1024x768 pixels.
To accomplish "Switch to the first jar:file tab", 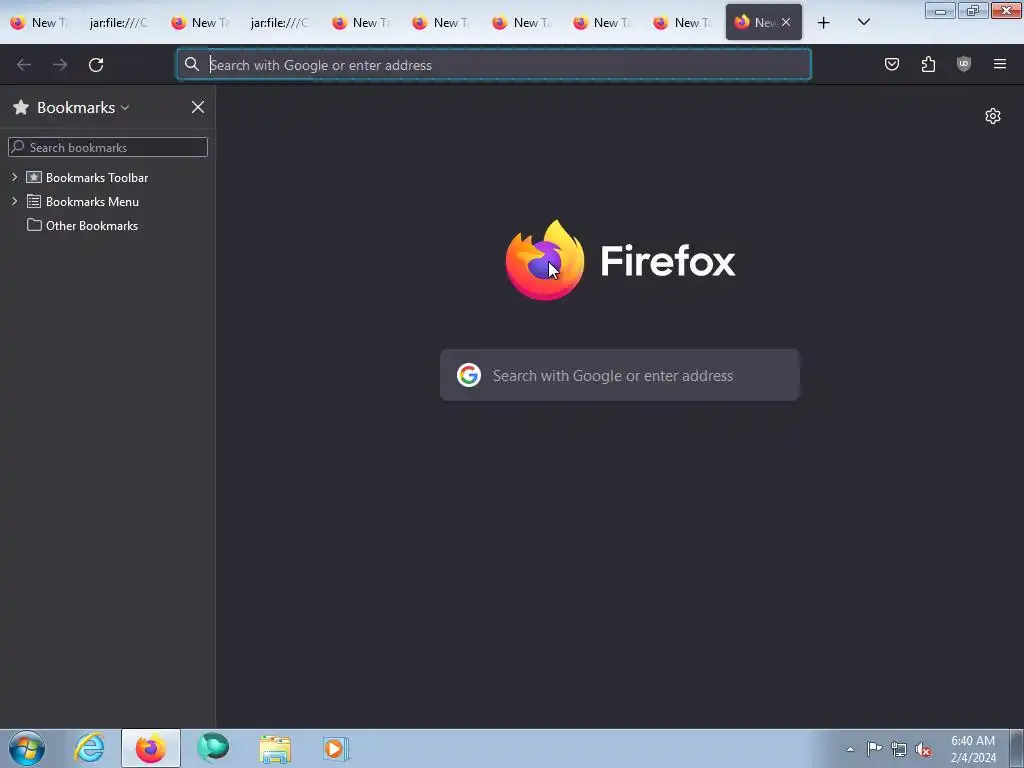I will click(118, 22).
